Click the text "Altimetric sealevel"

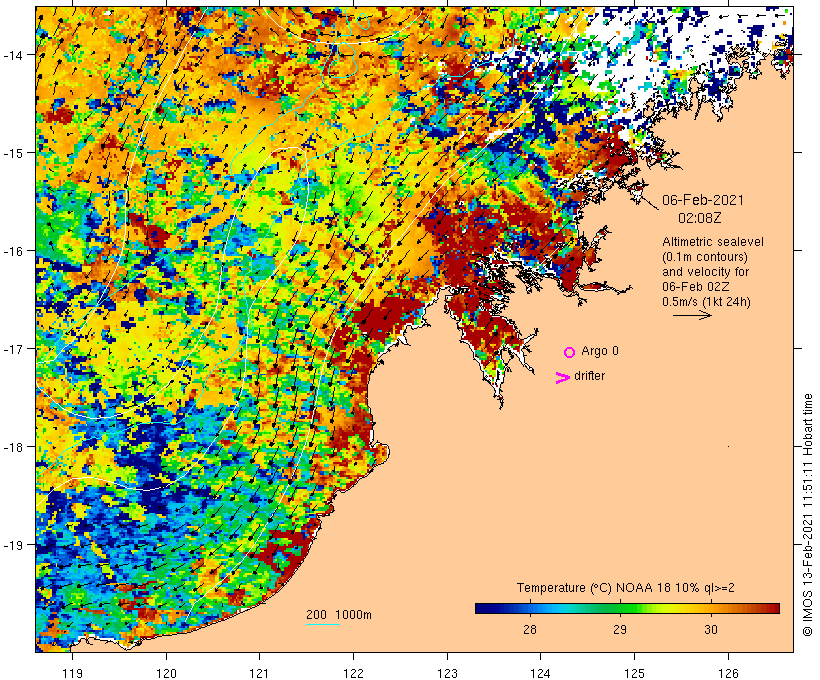click(713, 242)
